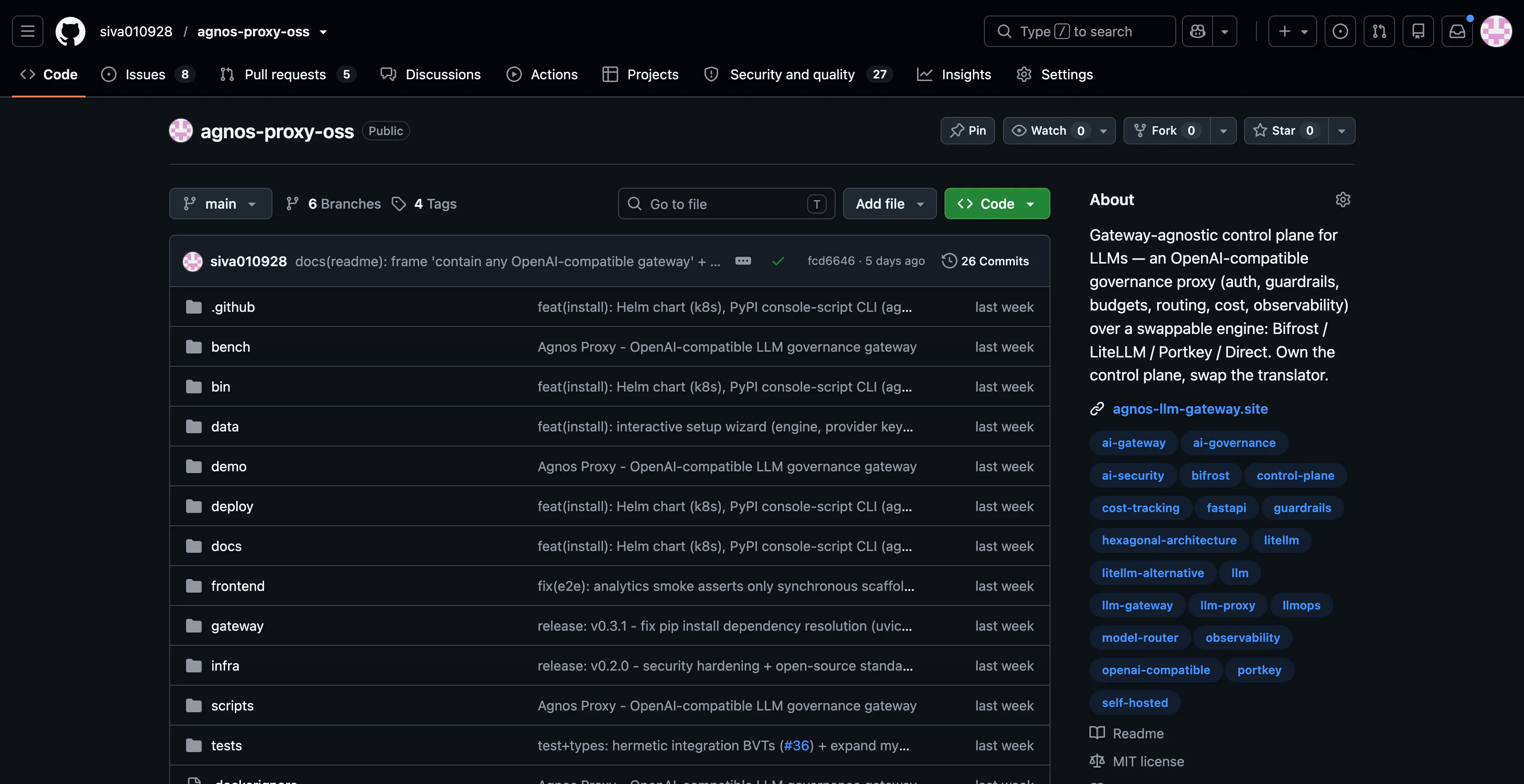Click the header search box
Viewport: 1524px width, 784px height.
1080,31
